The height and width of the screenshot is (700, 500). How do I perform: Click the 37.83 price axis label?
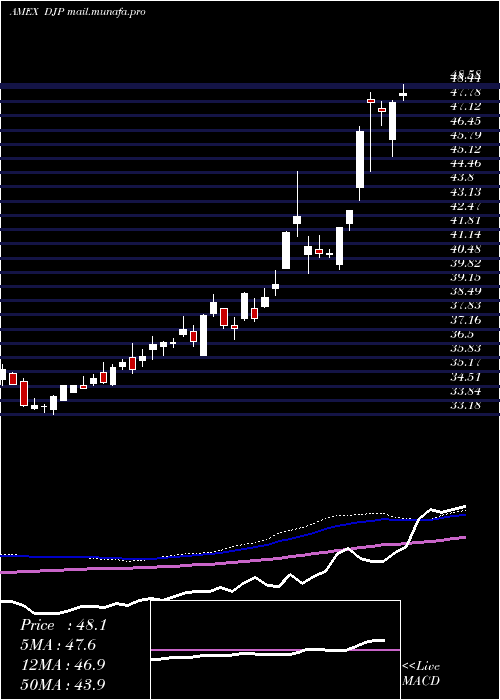pos(467,306)
